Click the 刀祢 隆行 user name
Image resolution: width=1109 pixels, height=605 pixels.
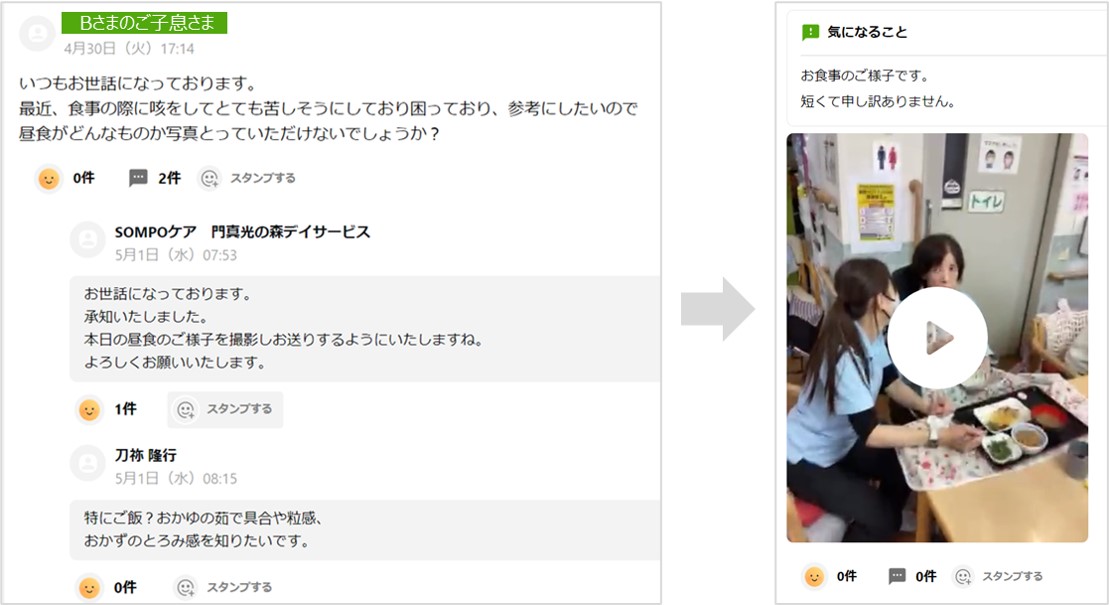146,455
